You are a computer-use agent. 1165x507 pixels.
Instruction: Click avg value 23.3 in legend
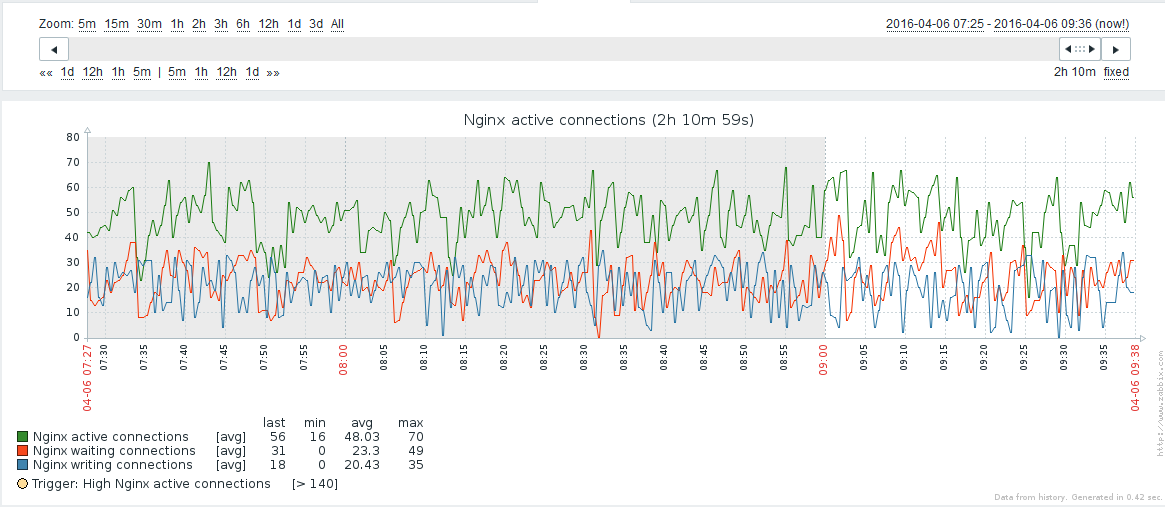367,451
